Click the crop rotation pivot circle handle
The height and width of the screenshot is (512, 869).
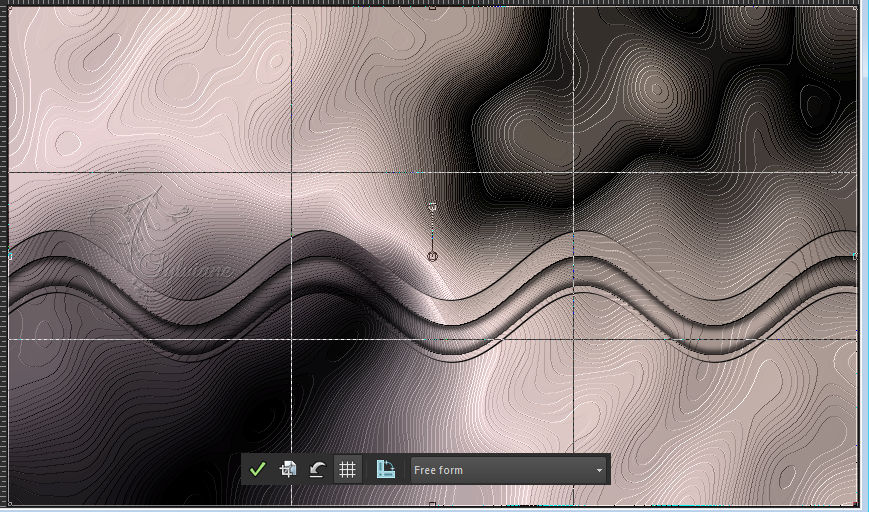coord(433,257)
